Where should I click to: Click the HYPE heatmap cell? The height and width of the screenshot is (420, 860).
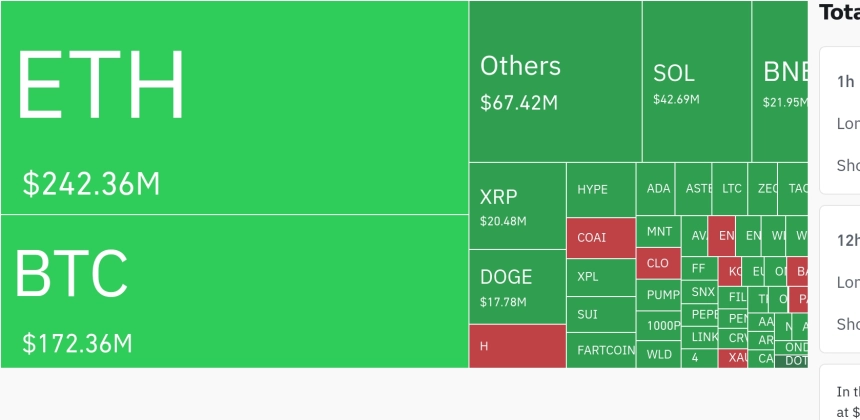click(601, 190)
